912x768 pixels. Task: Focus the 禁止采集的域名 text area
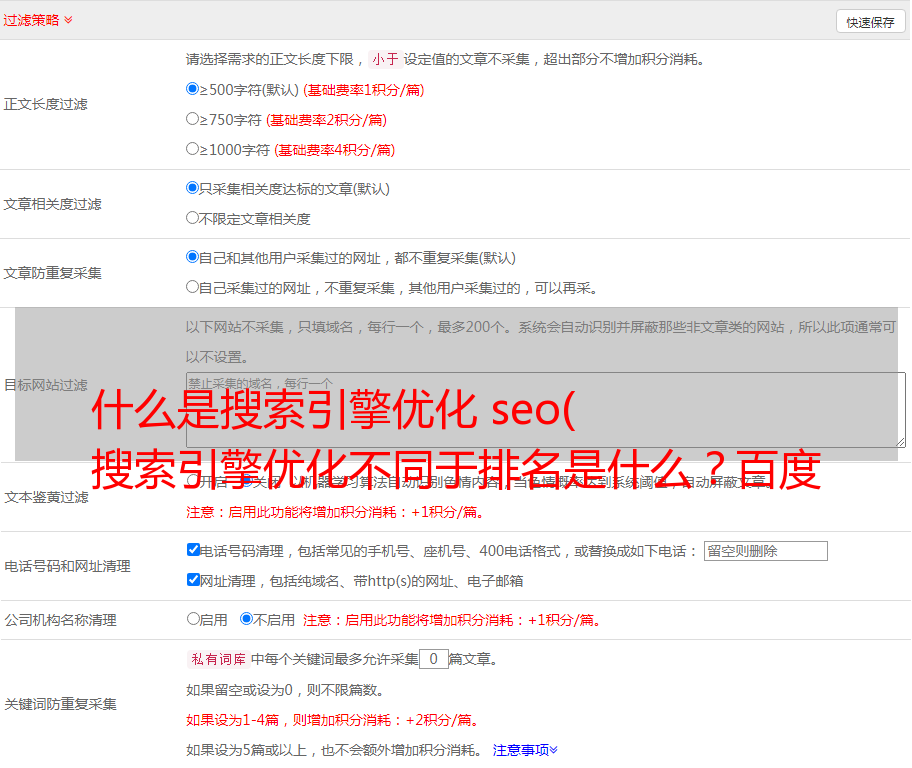point(546,410)
